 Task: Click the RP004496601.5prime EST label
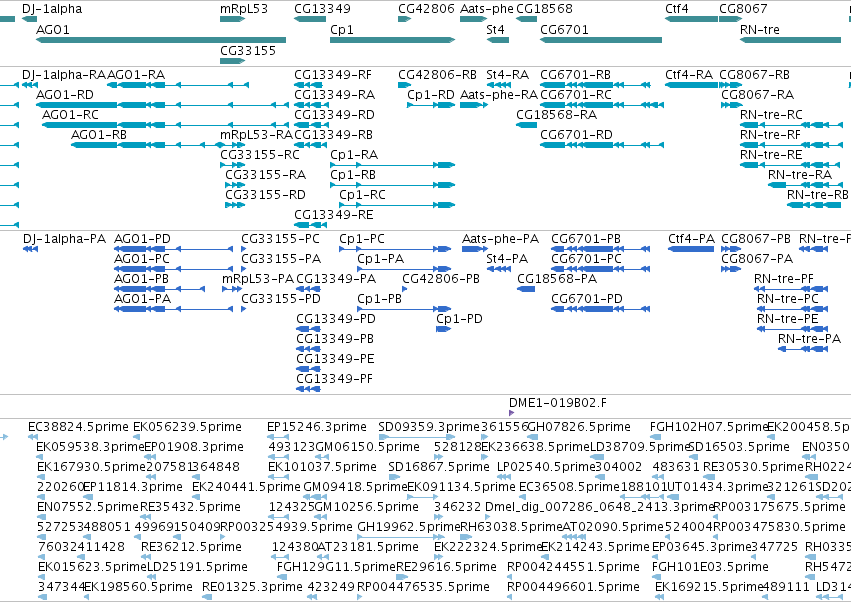pos(573,587)
